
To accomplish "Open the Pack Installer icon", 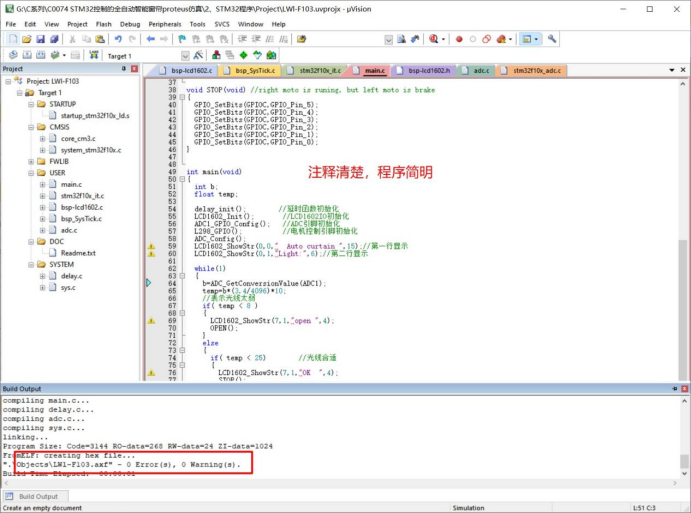I will [271, 55].
